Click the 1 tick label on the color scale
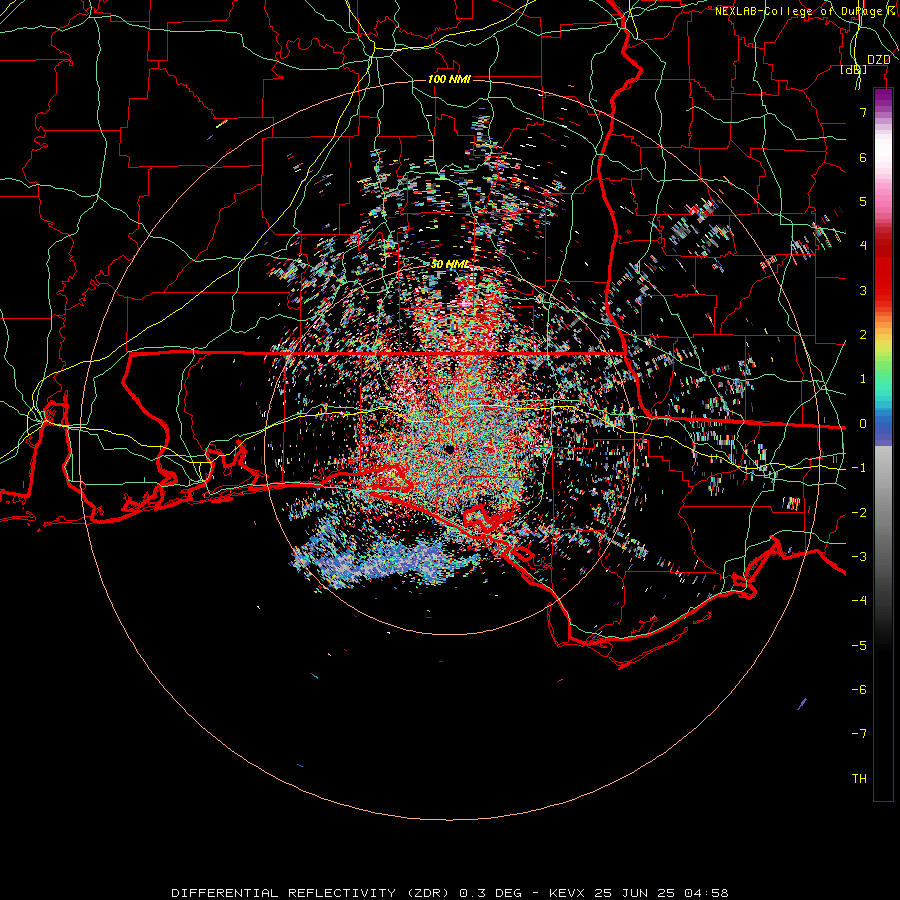This screenshot has height=900, width=900. (x=863, y=379)
